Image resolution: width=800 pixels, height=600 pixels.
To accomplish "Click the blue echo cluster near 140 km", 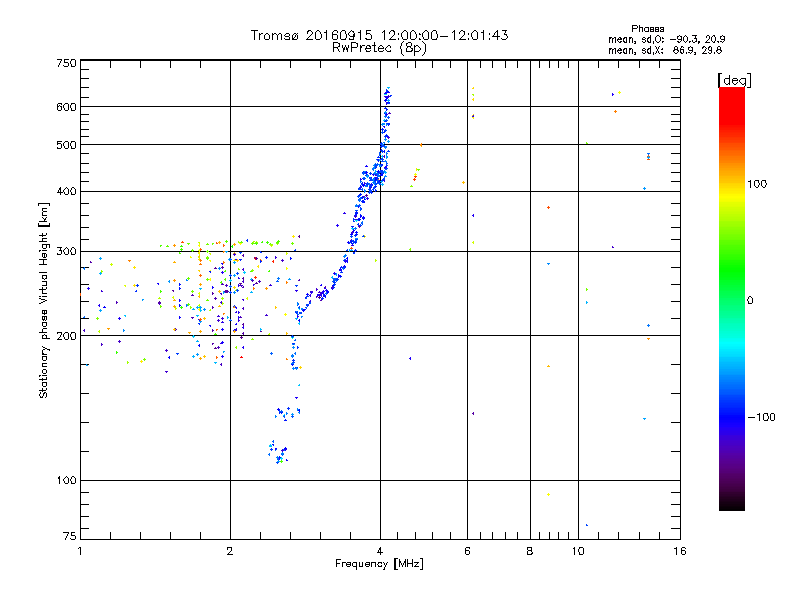I will pos(288,413).
